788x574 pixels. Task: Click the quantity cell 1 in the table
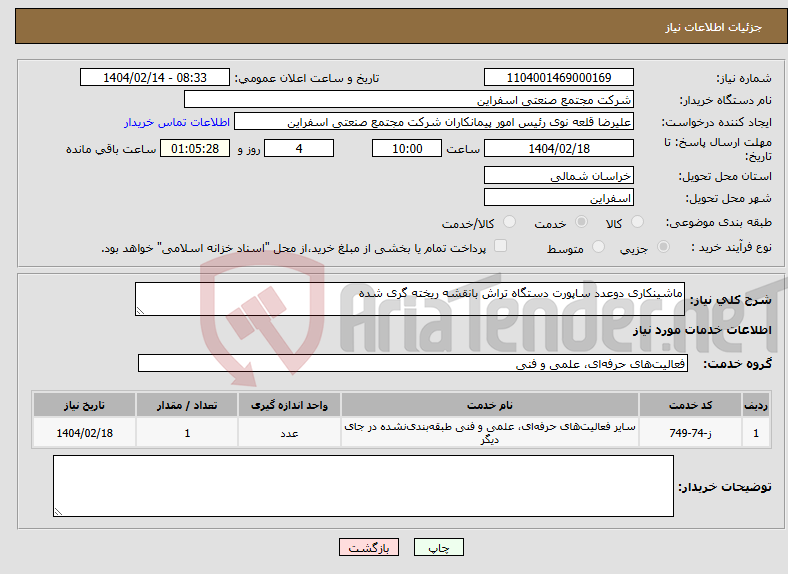coord(187,433)
